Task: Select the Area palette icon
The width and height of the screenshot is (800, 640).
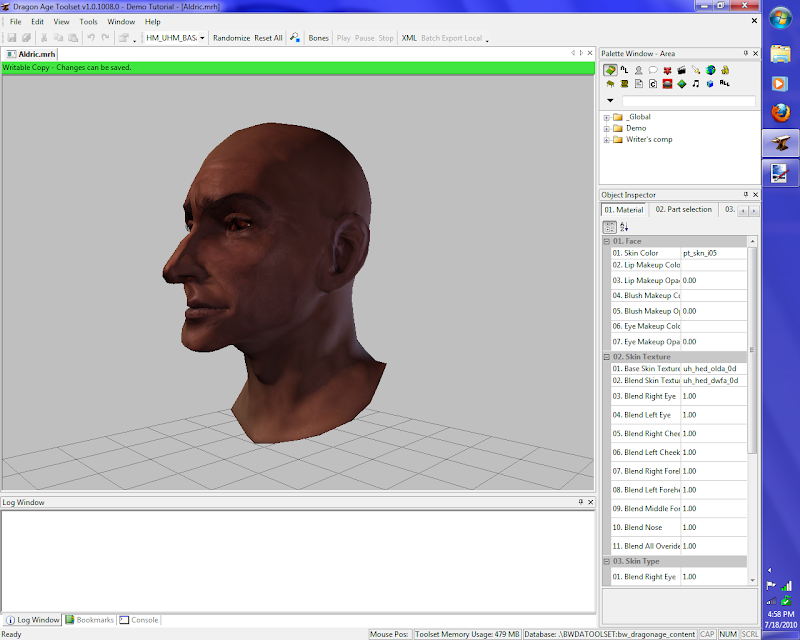Action: [x=610, y=70]
